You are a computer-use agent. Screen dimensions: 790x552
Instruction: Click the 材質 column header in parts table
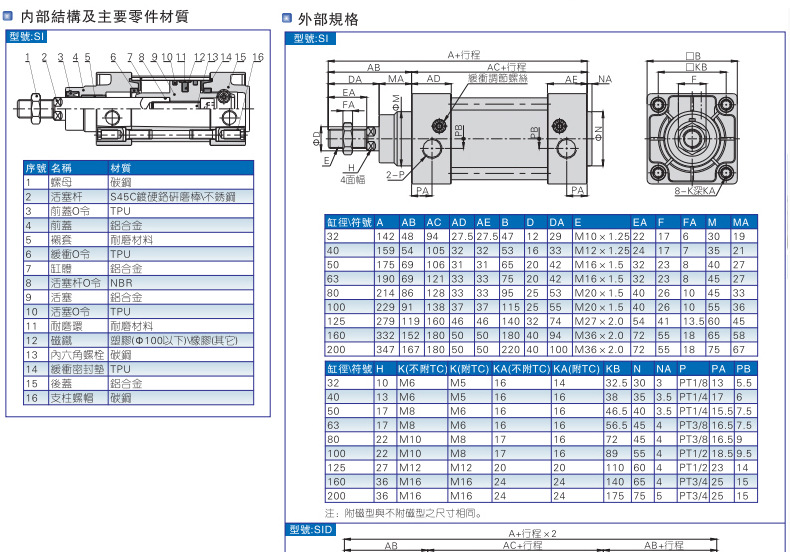[x=121, y=168]
